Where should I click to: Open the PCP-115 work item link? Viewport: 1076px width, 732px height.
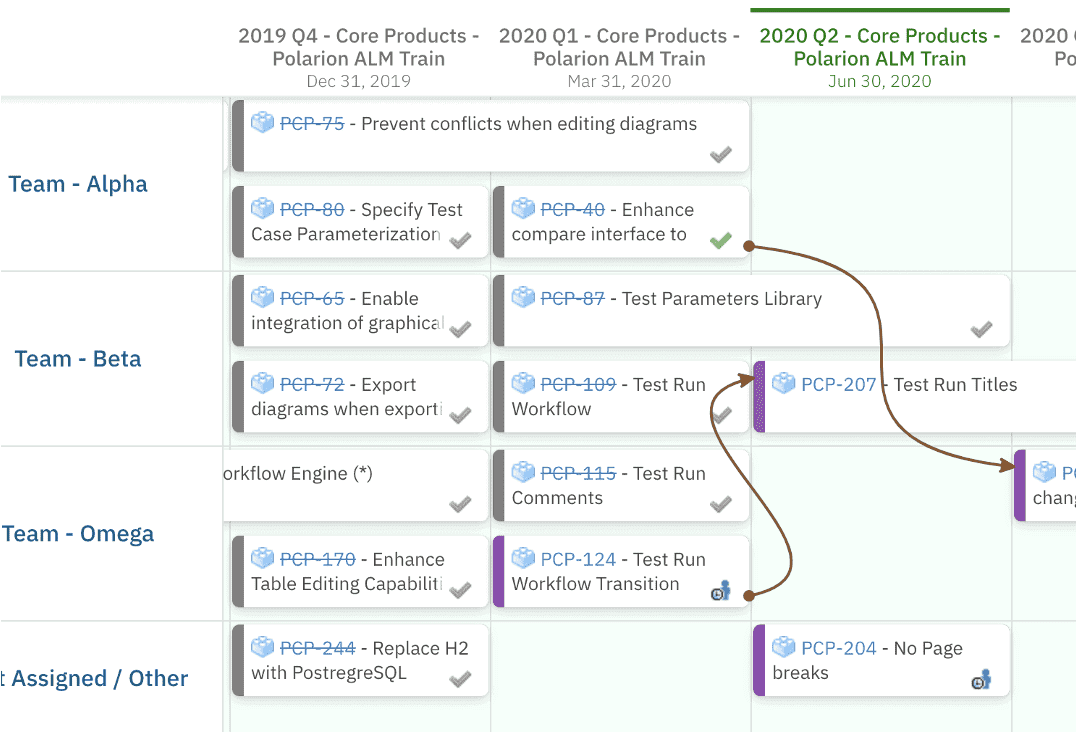point(578,473)
